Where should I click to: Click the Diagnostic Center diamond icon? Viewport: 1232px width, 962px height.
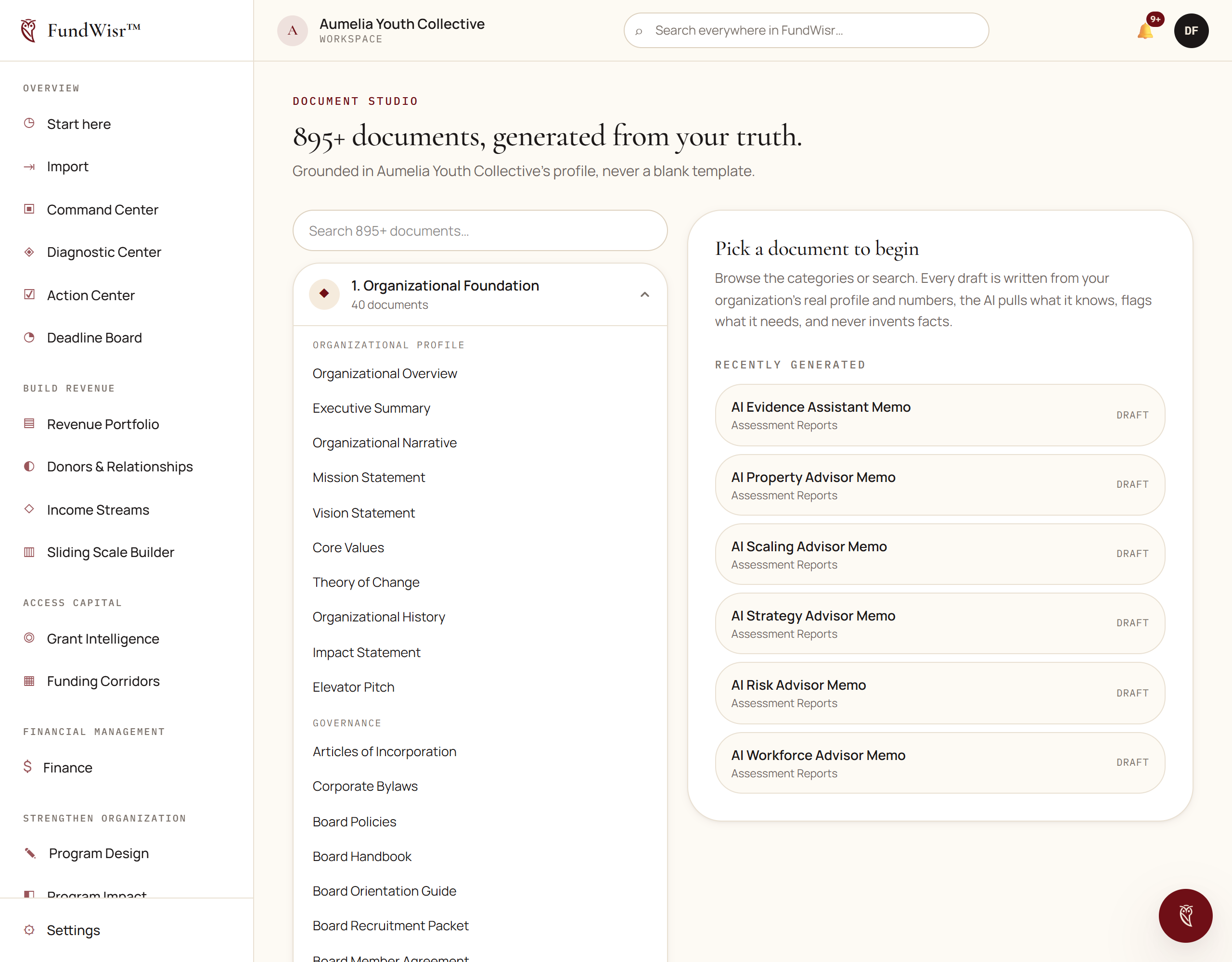coord(29,252)
